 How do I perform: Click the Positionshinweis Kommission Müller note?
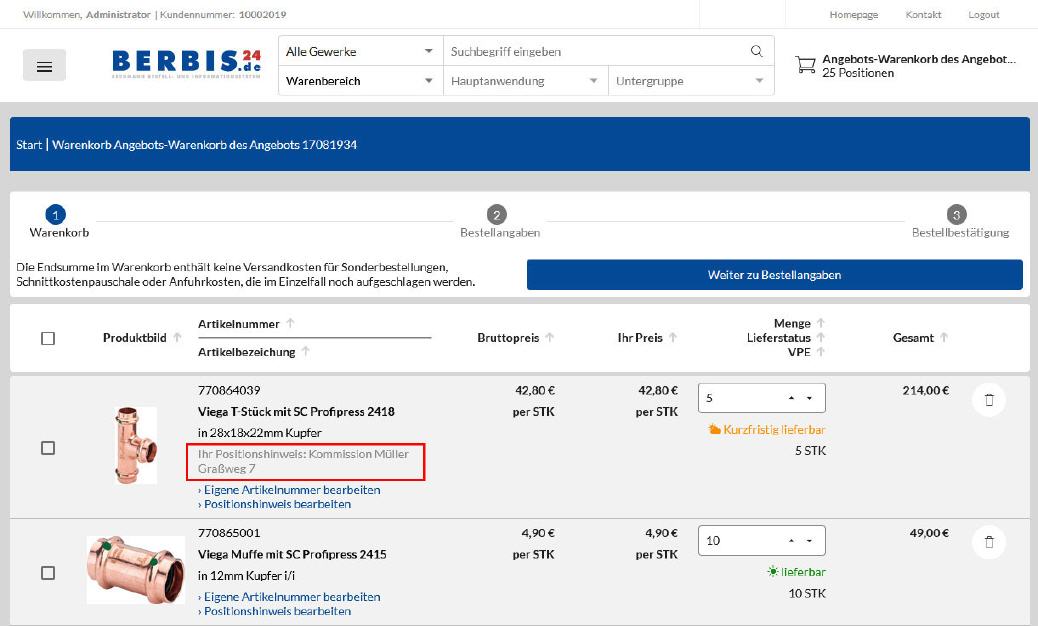305,461
